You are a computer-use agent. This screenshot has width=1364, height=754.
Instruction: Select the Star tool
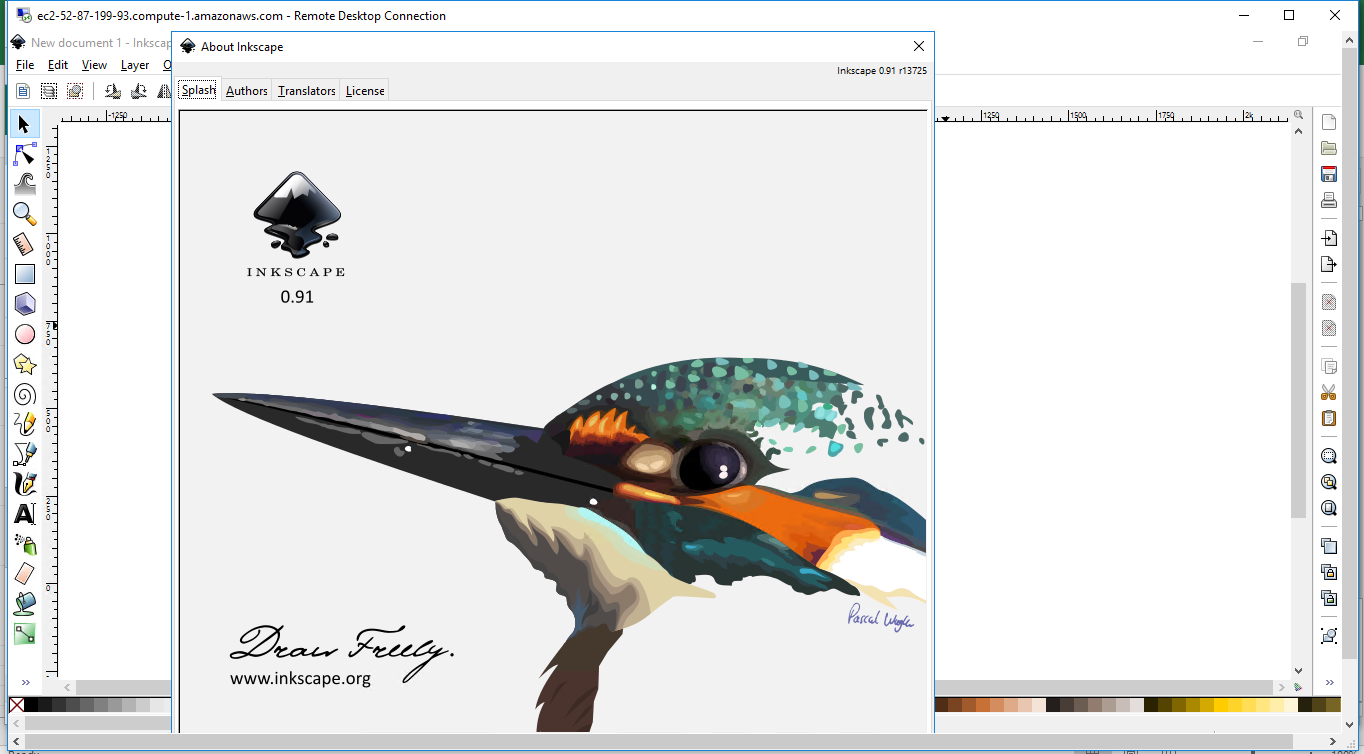point(25,364)
